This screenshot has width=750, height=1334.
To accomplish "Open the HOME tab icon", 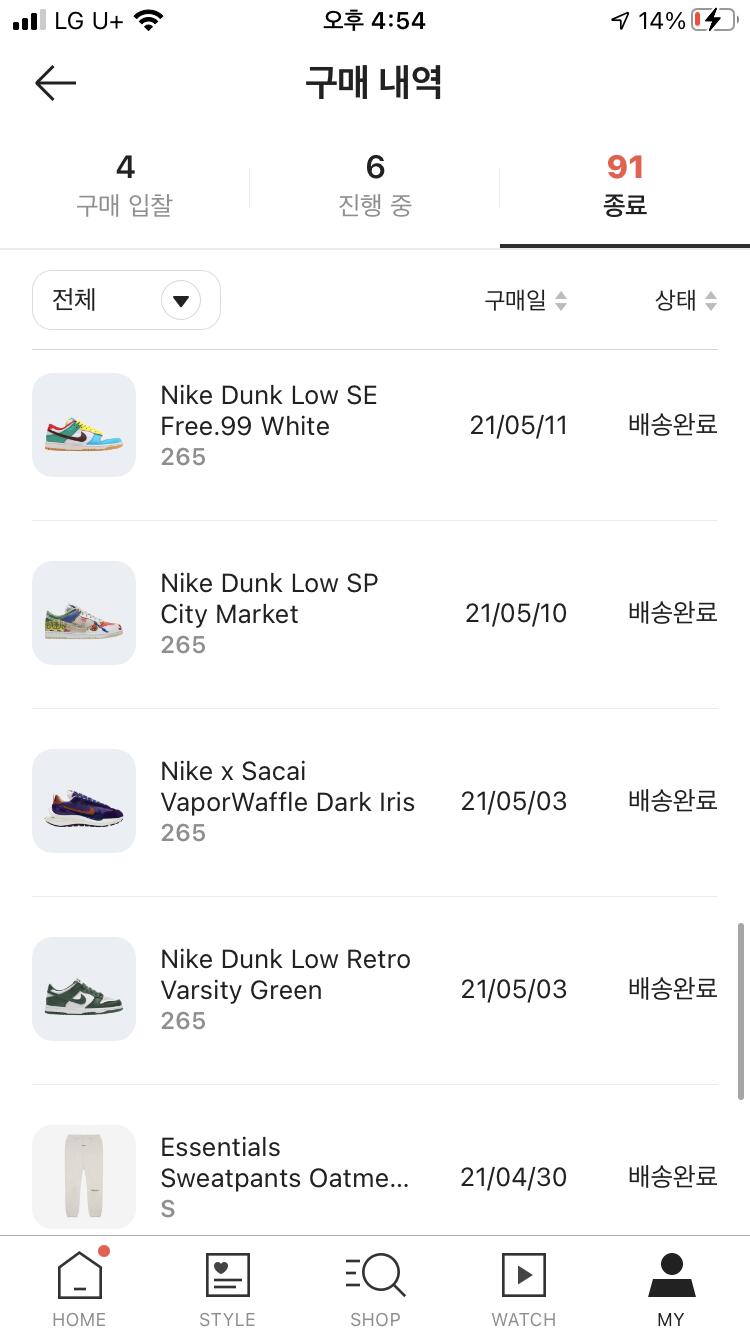I will tap(80, 1276).
